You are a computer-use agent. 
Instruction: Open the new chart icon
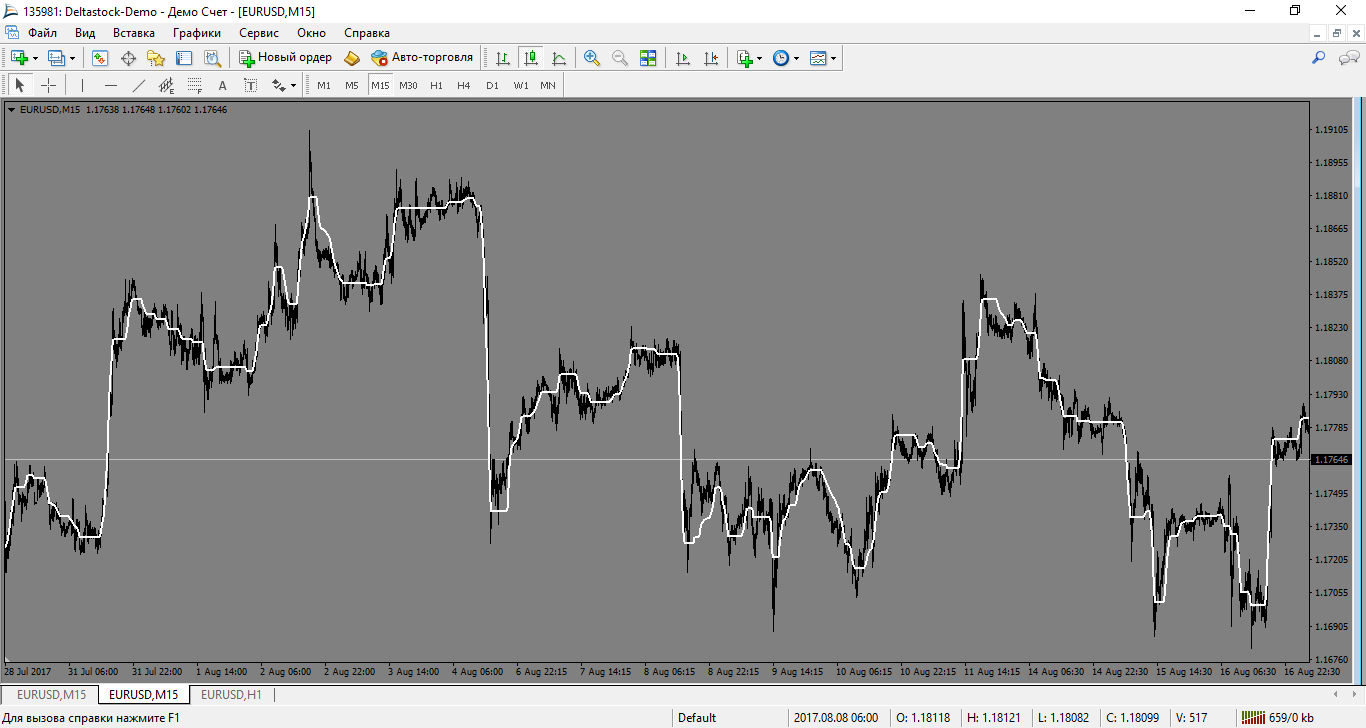point(19,58)
